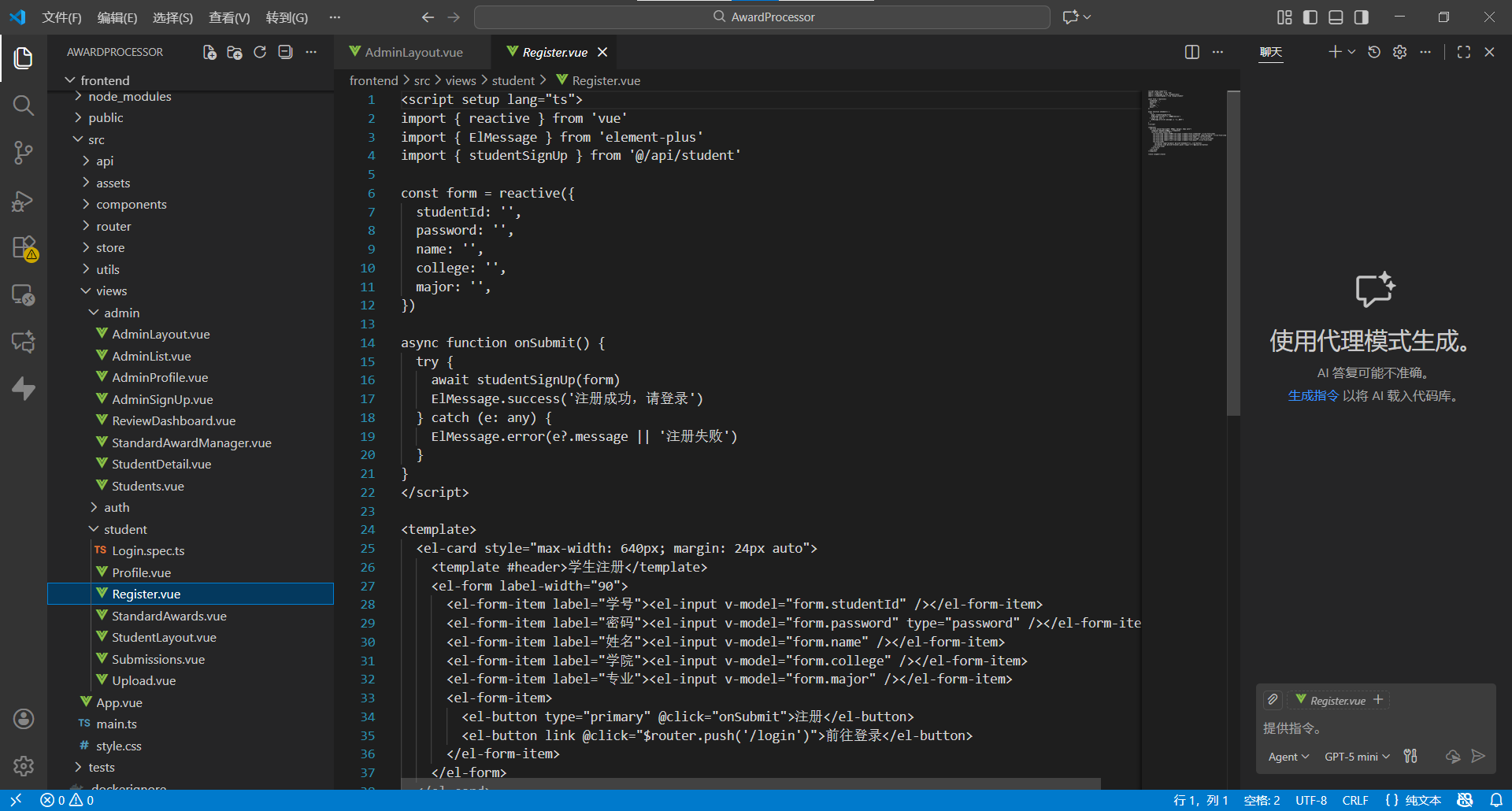This screenshot has height=811, width=1512.
Task: Click the chat input field 提供指令
Action: pos(1376,728)
